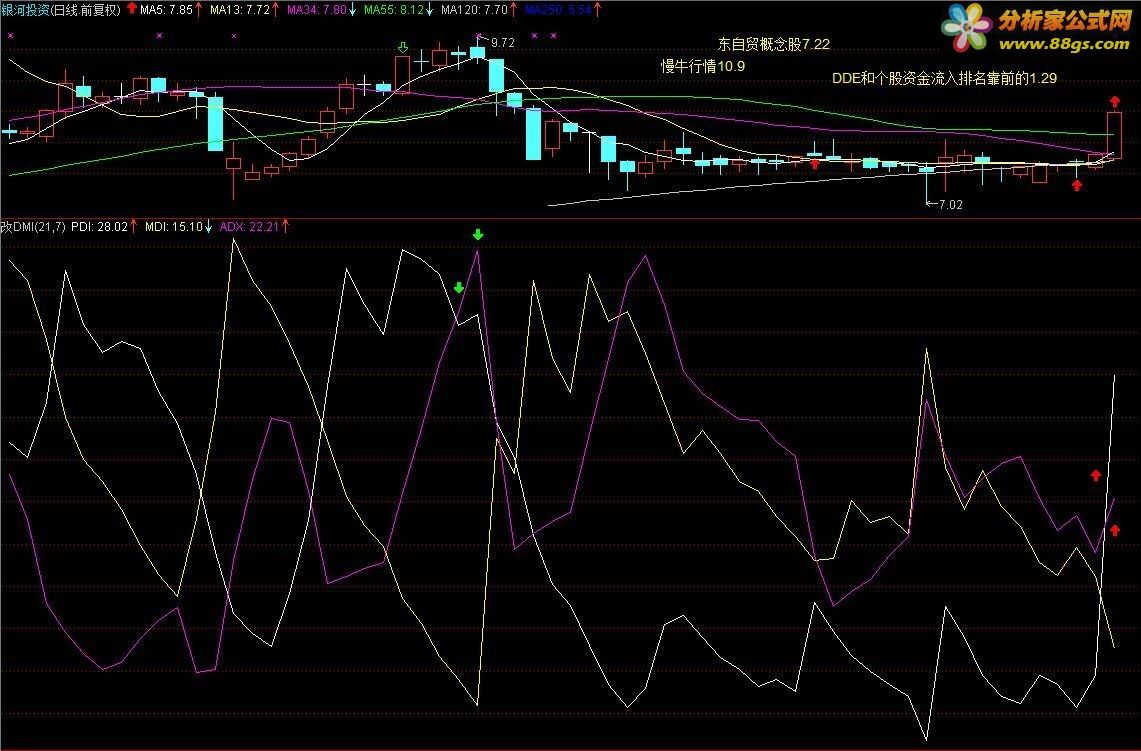Select the MA5: 7.85 moving average label

click(x=166, y=9)
